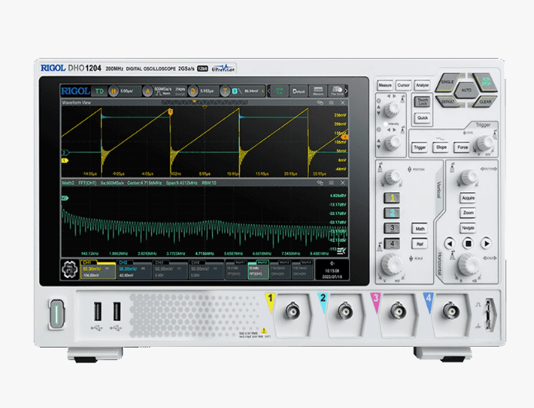Open the FFT window menu icon
Viewport: 534px width, 408px height.
click(331, 183)
